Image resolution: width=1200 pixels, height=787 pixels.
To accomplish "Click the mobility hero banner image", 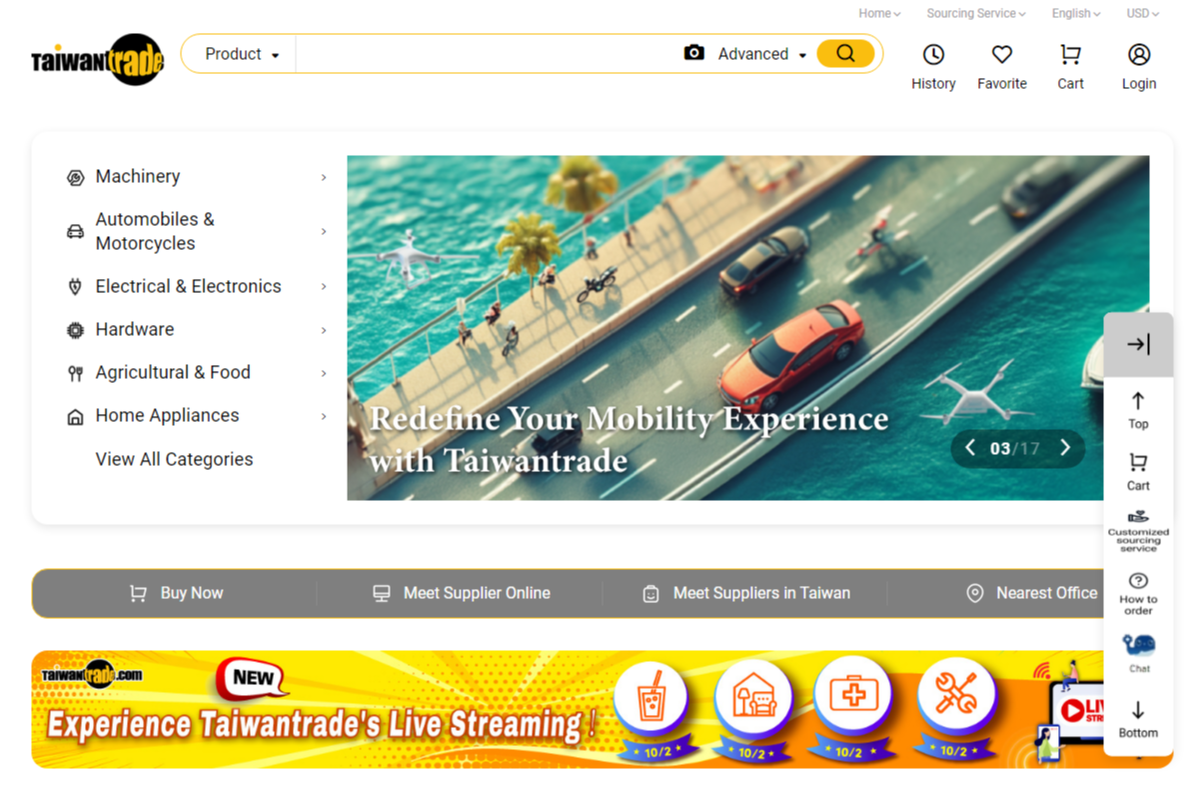I will click(x=748, y=328).
